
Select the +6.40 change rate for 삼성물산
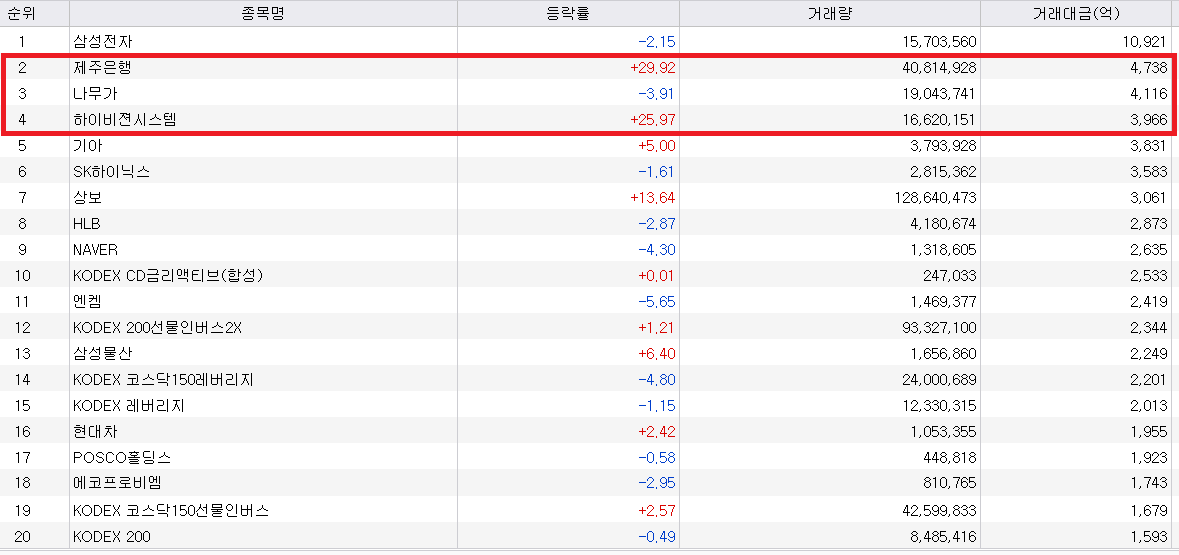click(656, 354)
